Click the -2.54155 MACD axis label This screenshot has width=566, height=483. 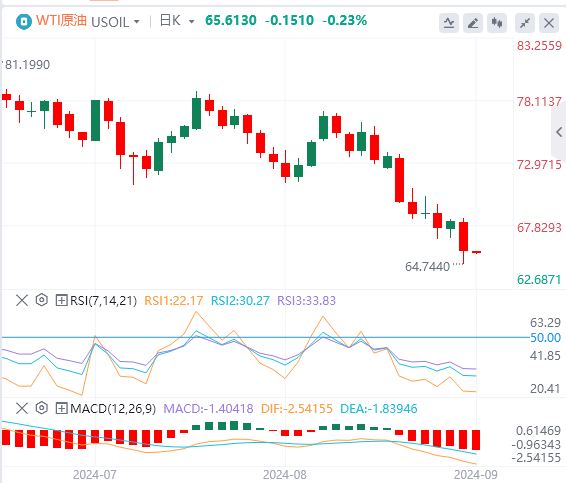[x=536, y=458]
